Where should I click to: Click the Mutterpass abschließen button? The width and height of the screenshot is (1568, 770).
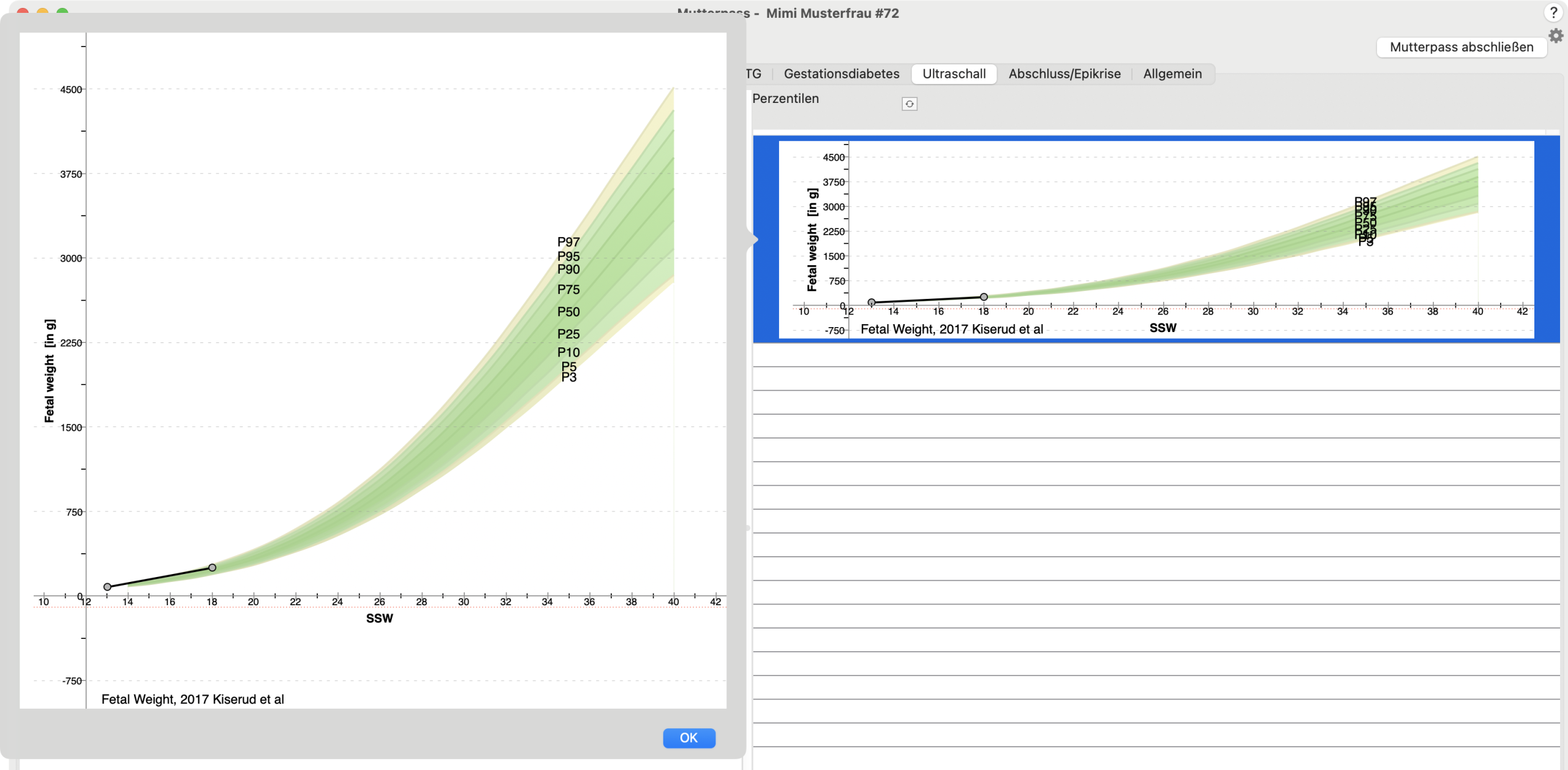1461,47
